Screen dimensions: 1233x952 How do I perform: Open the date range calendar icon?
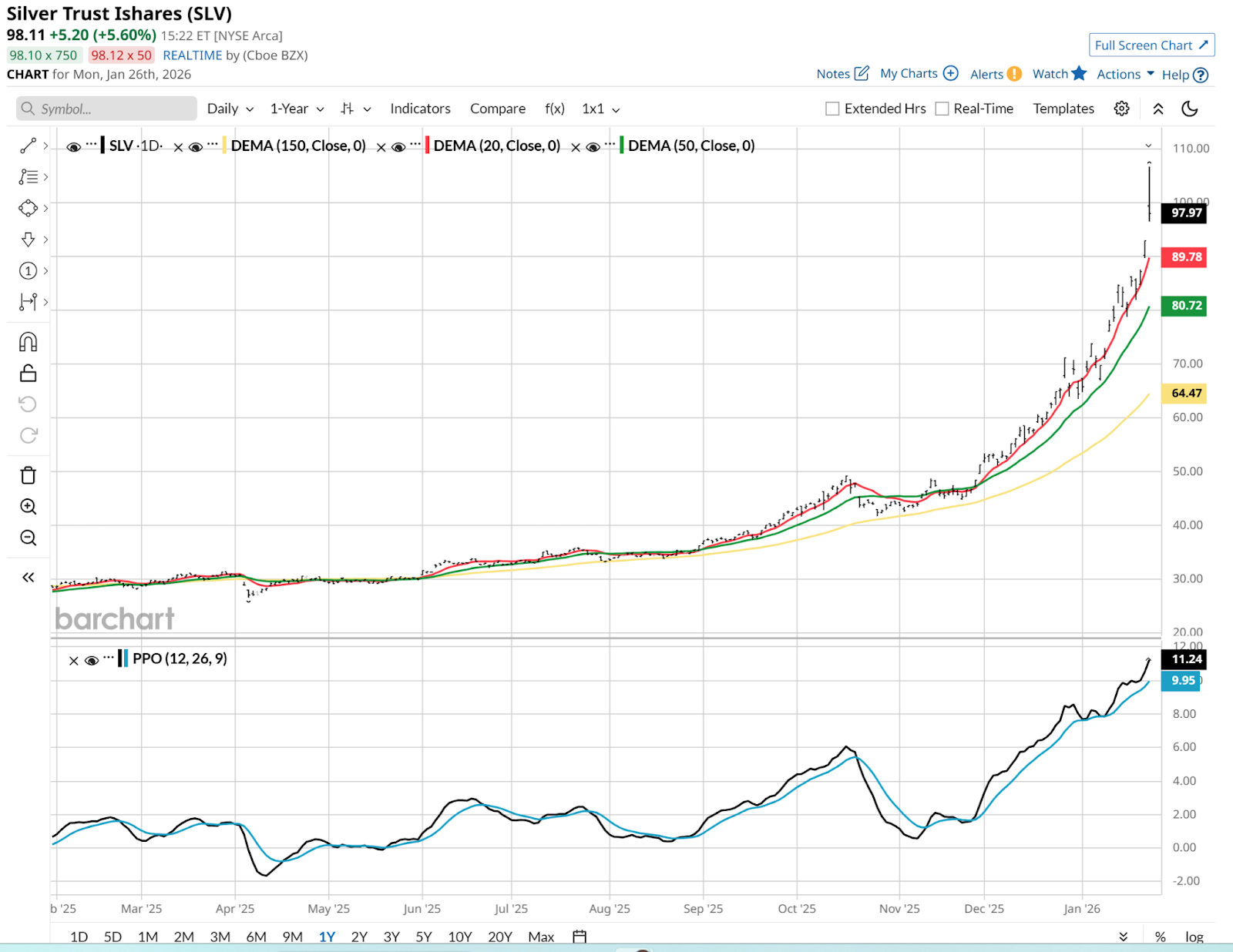pos(580,937)
